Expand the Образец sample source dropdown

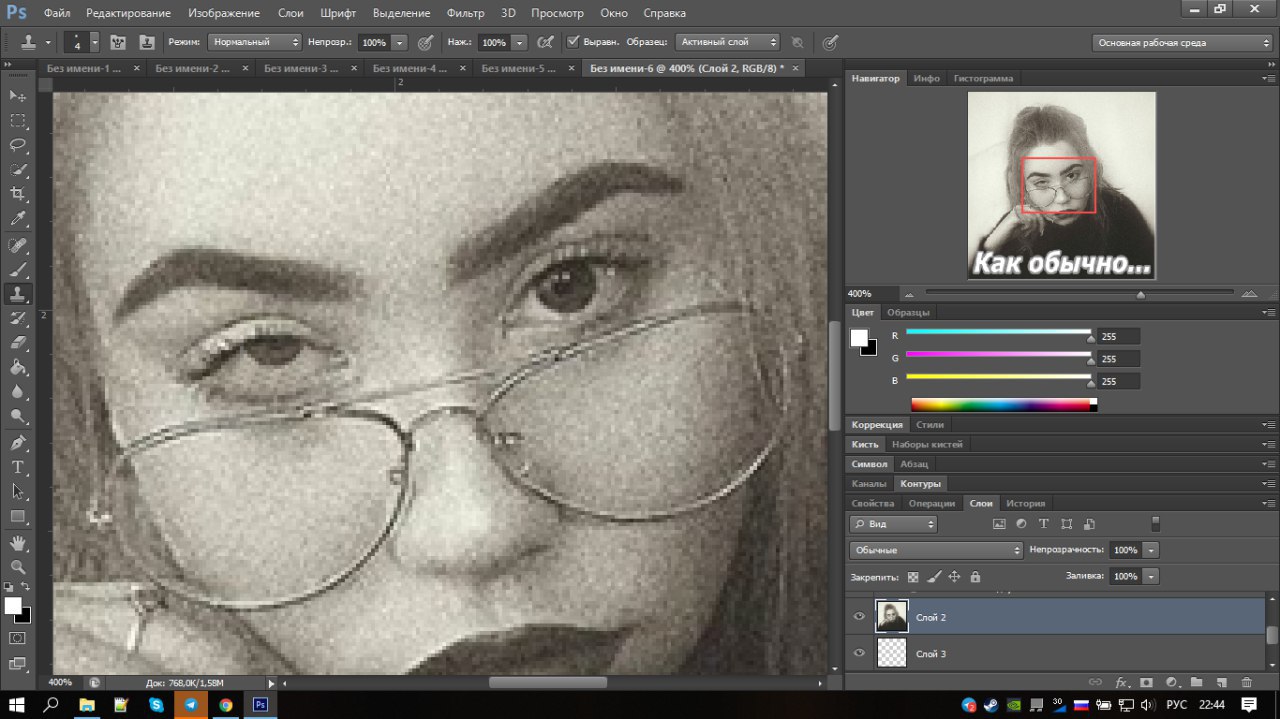[727, 42]
